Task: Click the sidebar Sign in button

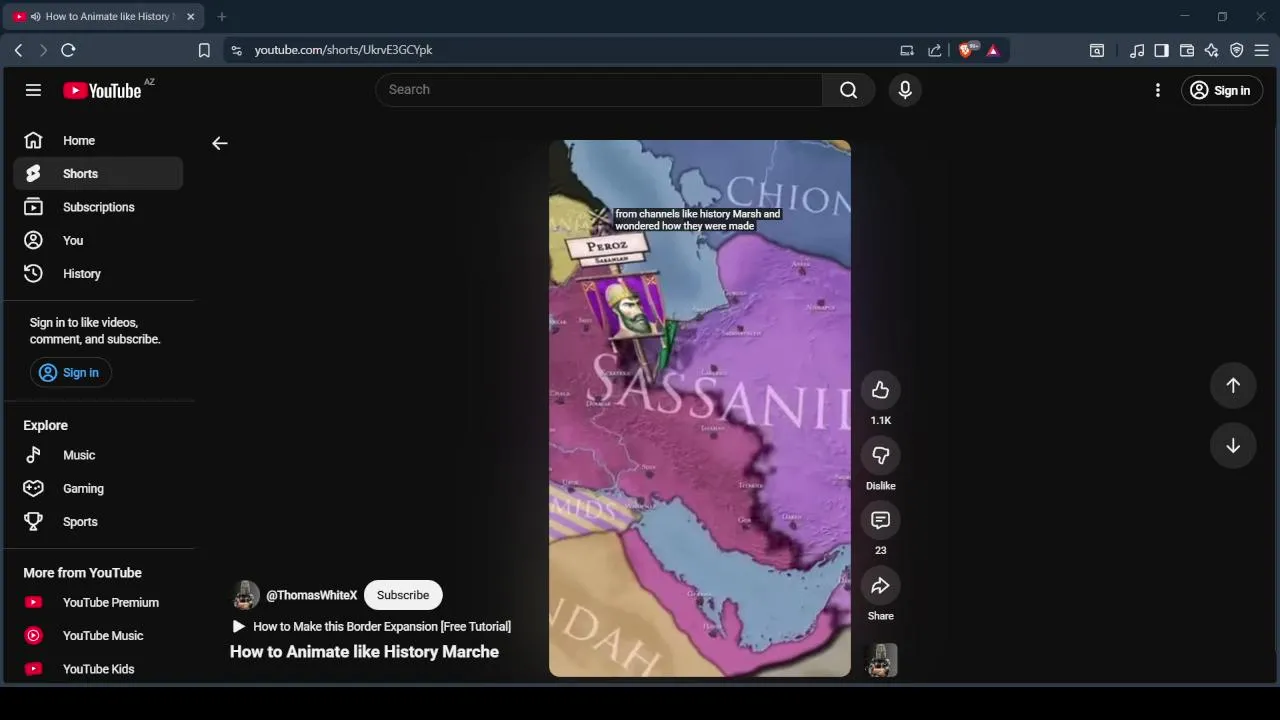Action: click(x=70, y=373)
